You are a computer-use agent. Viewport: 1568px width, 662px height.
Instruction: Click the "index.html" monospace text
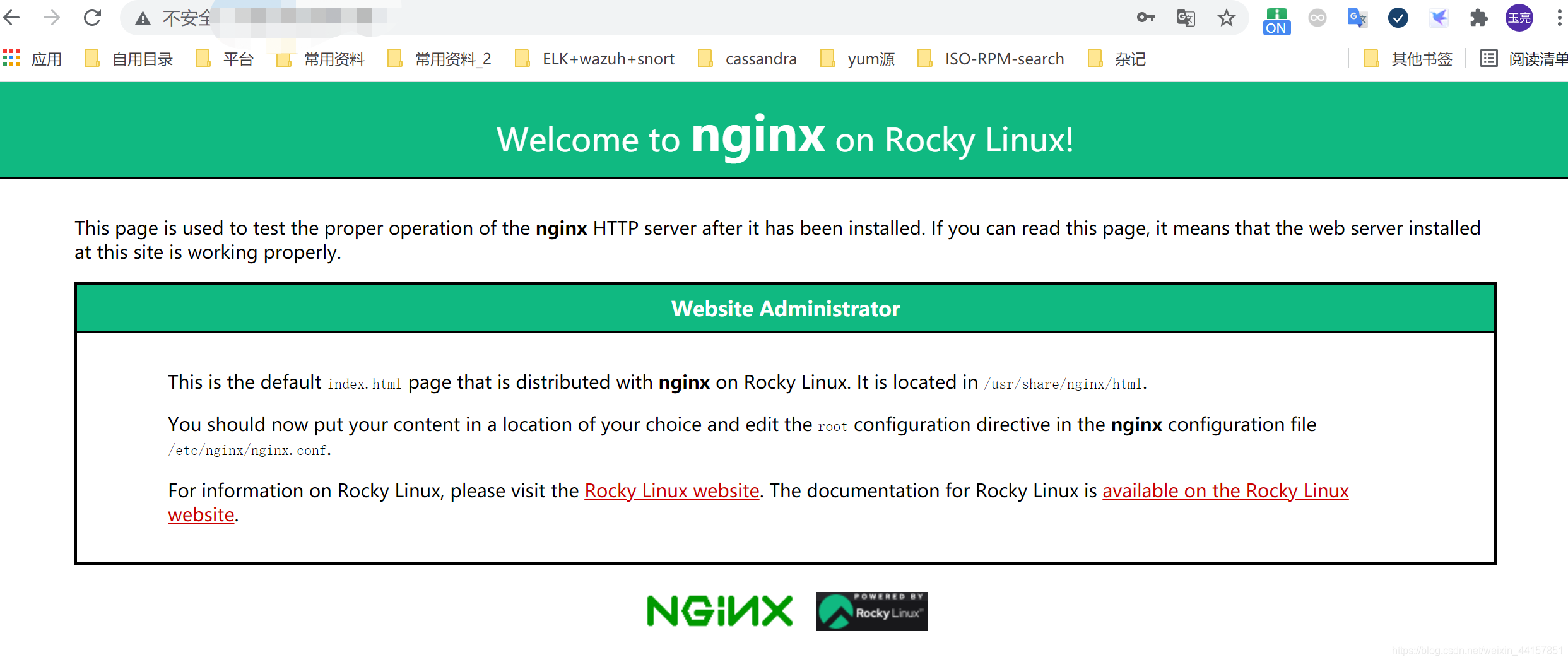(x=364, y=384)
